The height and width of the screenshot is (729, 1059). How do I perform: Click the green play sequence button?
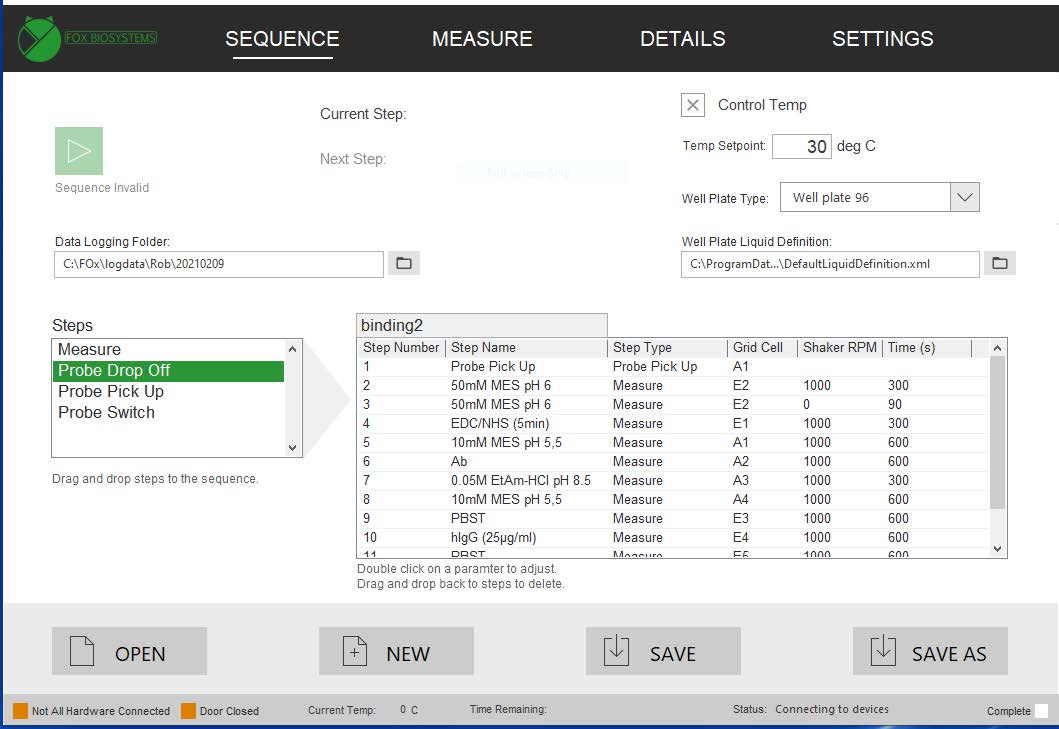pyautogui.click(x=79, y=151)
